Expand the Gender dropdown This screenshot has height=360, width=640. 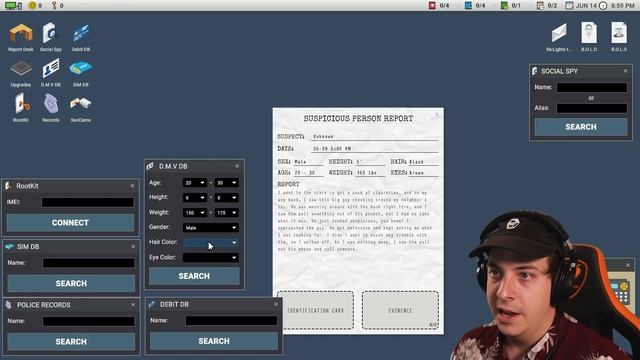pos(211,227)
